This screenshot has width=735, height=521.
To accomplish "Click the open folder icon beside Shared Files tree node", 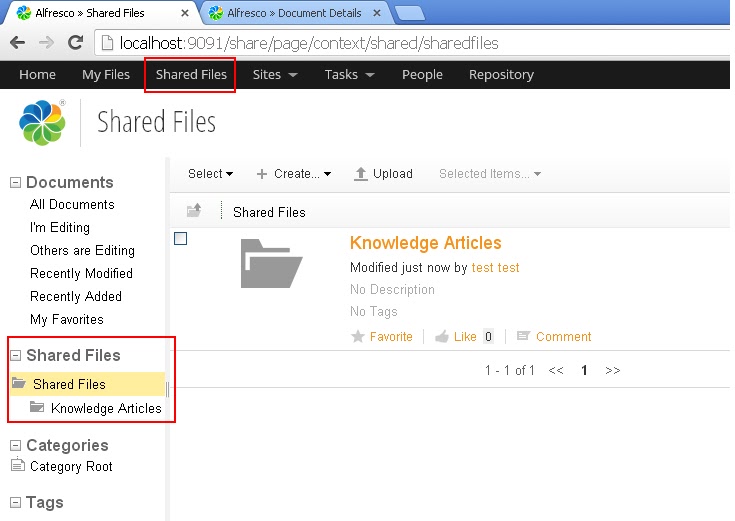I will click(x=19, y=383).
